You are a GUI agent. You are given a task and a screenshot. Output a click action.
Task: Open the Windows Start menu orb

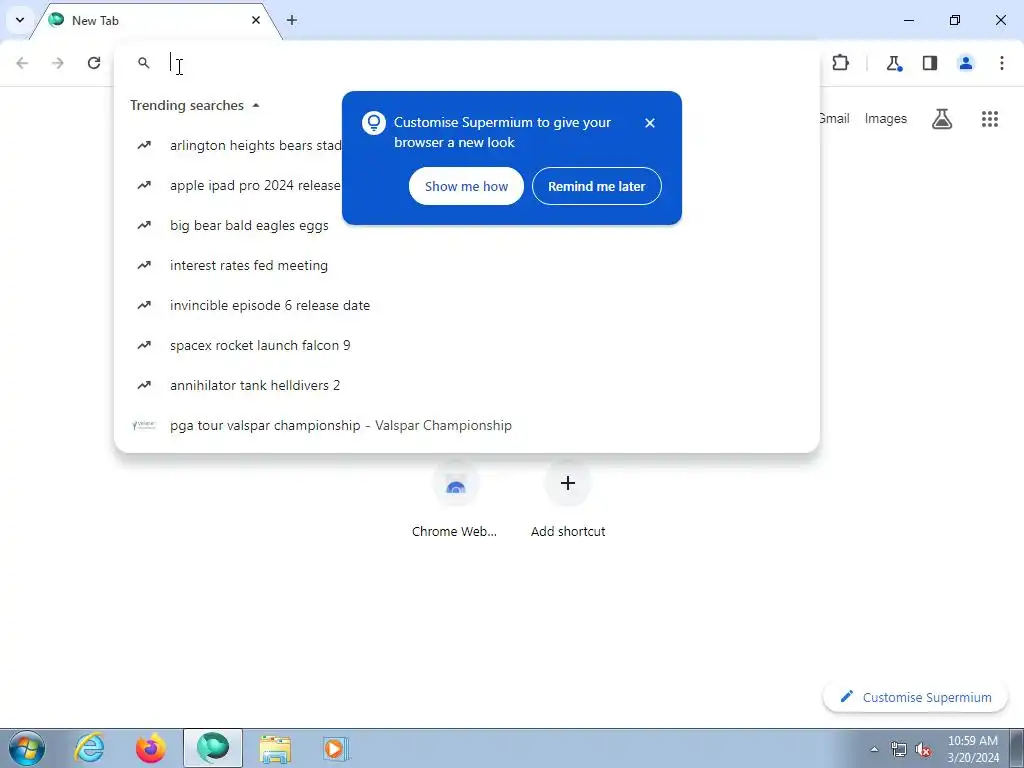point(26,748)
